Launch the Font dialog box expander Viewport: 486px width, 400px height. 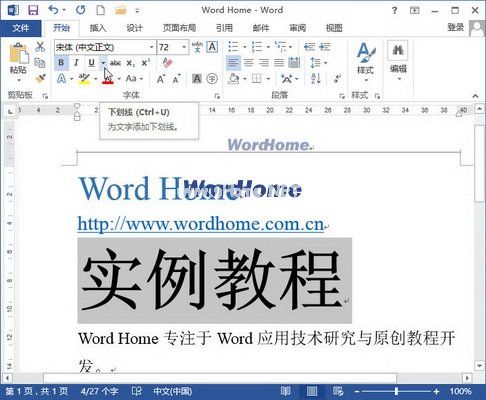click(x=217, y=96)
